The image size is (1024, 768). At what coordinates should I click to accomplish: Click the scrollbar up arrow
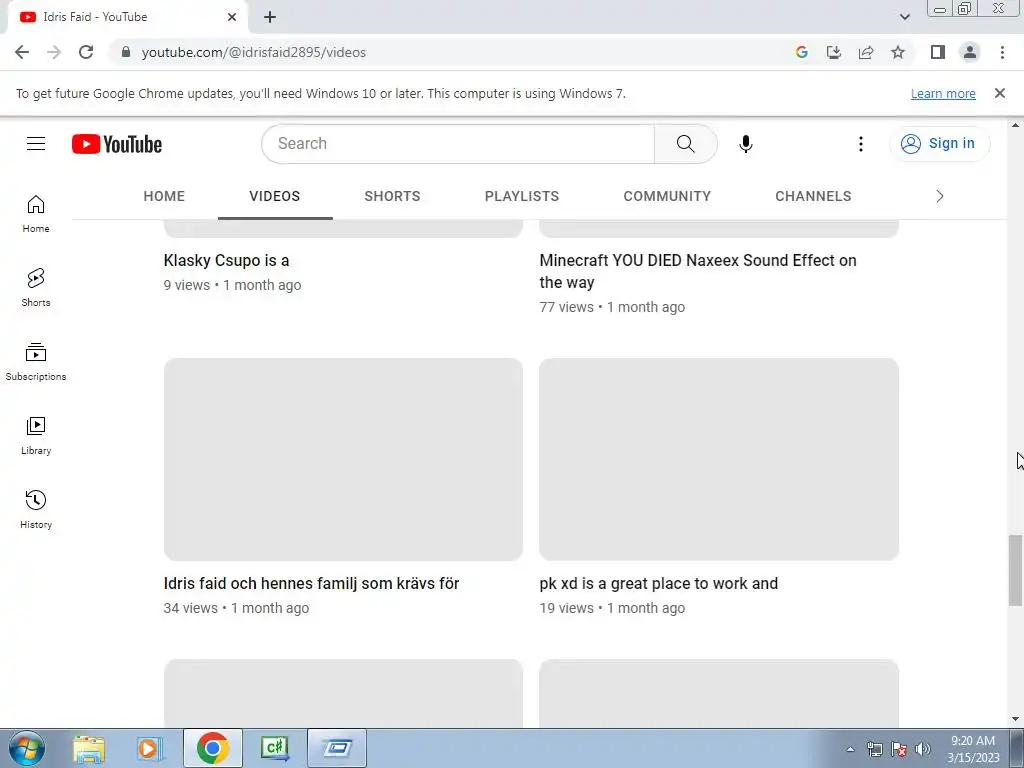click(x=1015, y=125)
